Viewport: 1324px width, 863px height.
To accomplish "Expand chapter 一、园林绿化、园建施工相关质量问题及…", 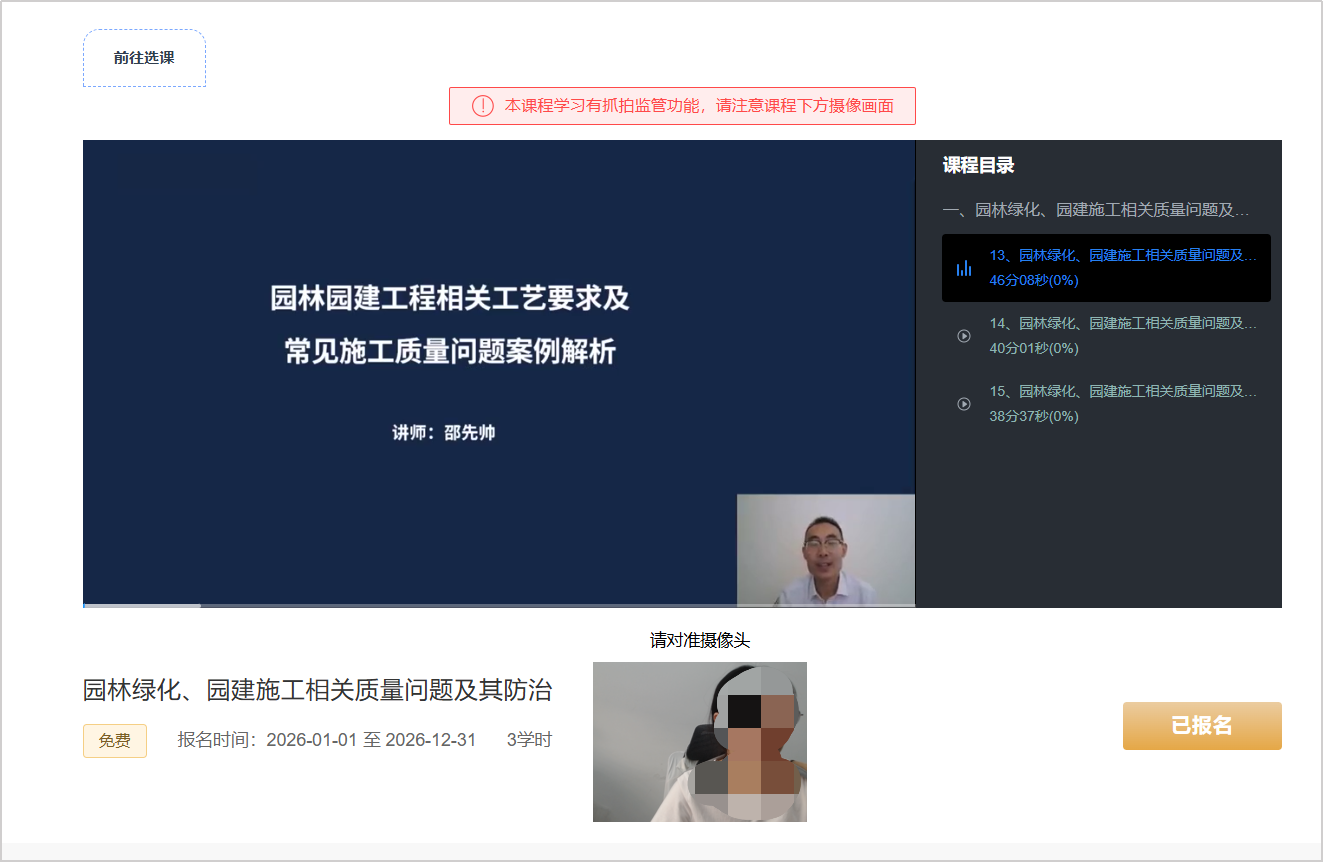I will coord(1096,210).
